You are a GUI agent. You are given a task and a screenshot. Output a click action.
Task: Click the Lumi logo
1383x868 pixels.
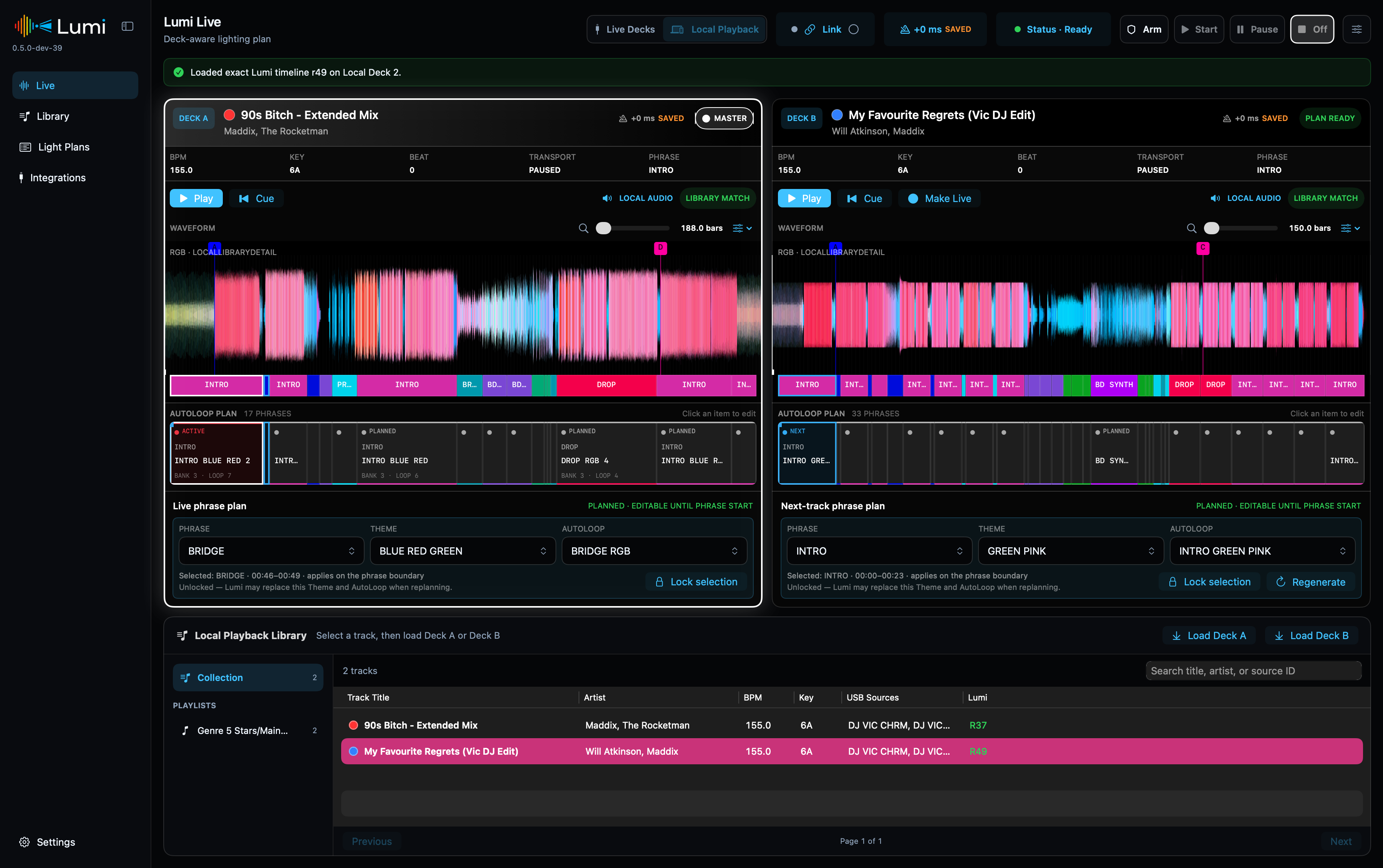coord(60,27)
